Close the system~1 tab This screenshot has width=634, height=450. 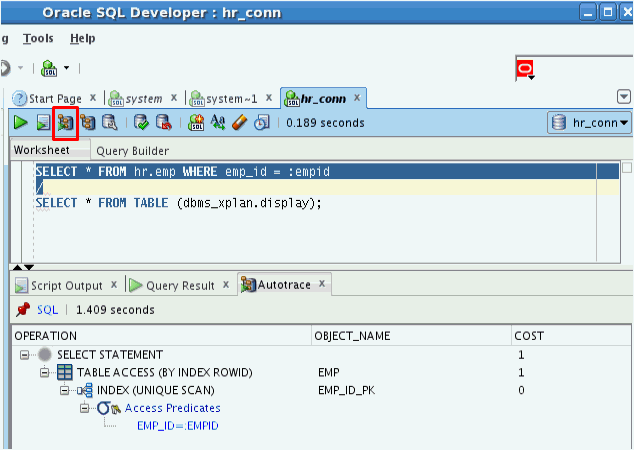(x=269, y=97)
